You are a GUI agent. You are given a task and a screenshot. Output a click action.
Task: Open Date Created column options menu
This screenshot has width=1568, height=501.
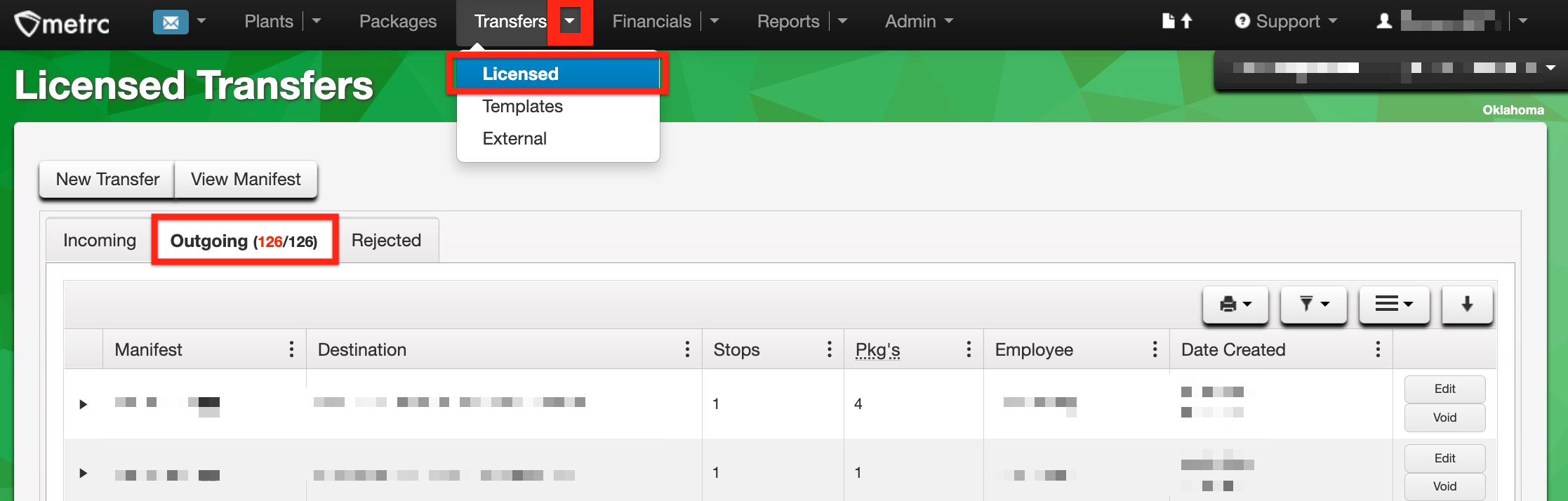1378,349
